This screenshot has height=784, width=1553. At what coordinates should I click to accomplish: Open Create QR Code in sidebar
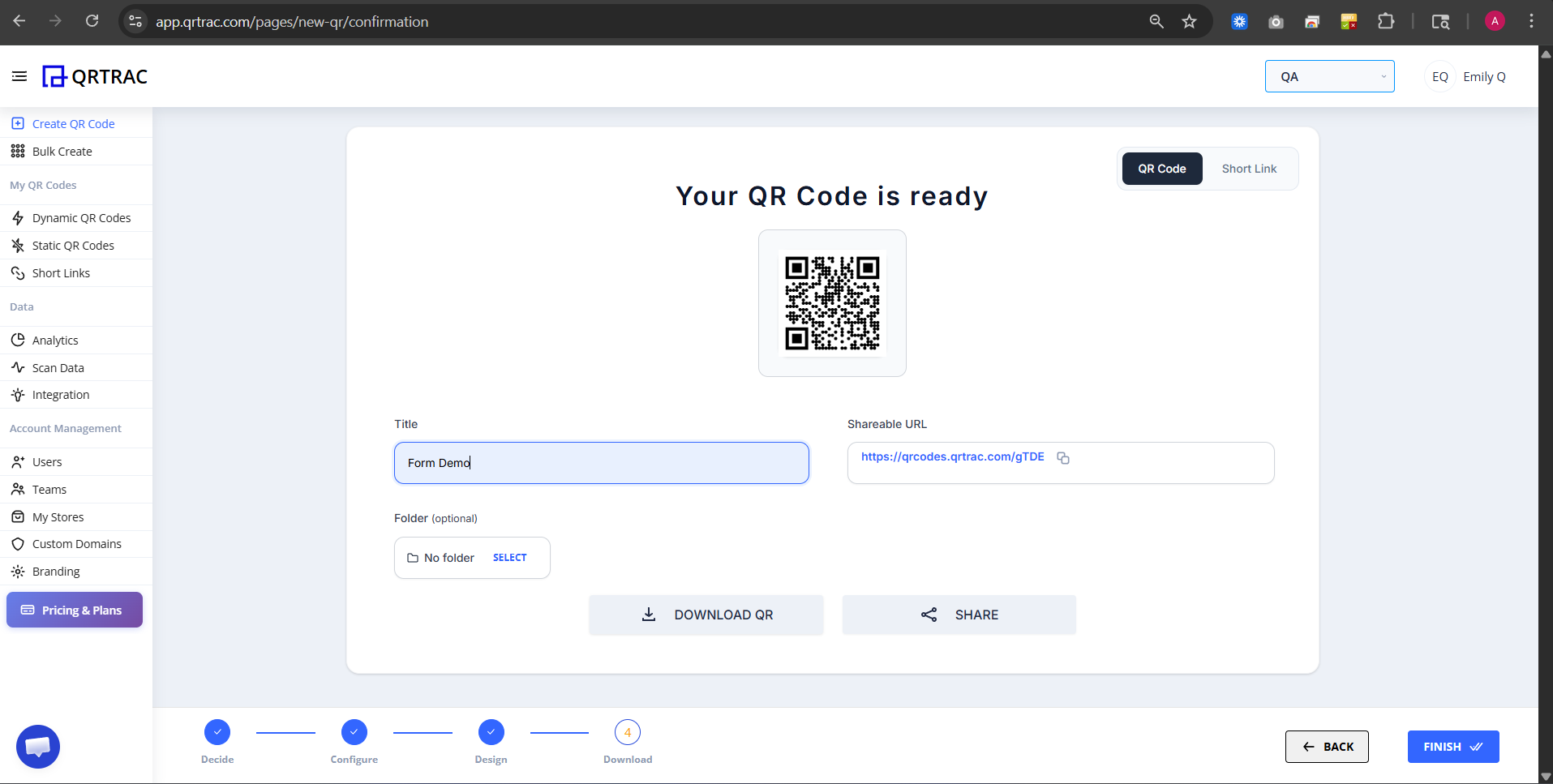[73, 124]
